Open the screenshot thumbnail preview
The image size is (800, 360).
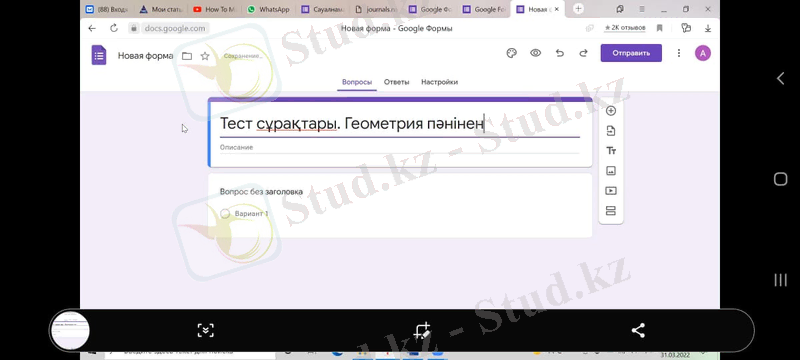[71, 330]
